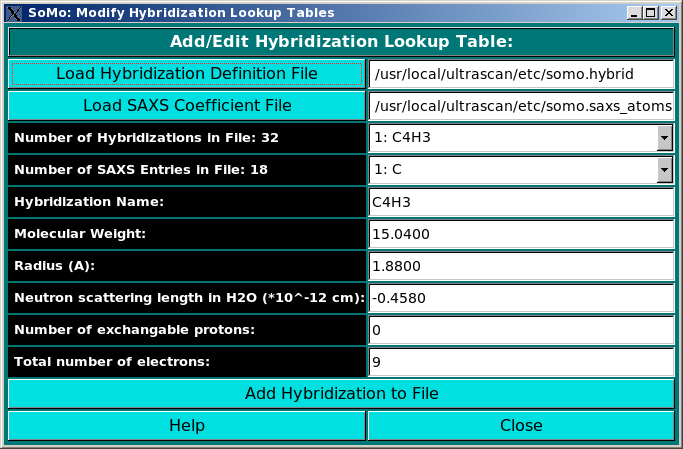Close window using title bar X
The image size is (683, 449).
pyautogui.click(x=668, y=13)
